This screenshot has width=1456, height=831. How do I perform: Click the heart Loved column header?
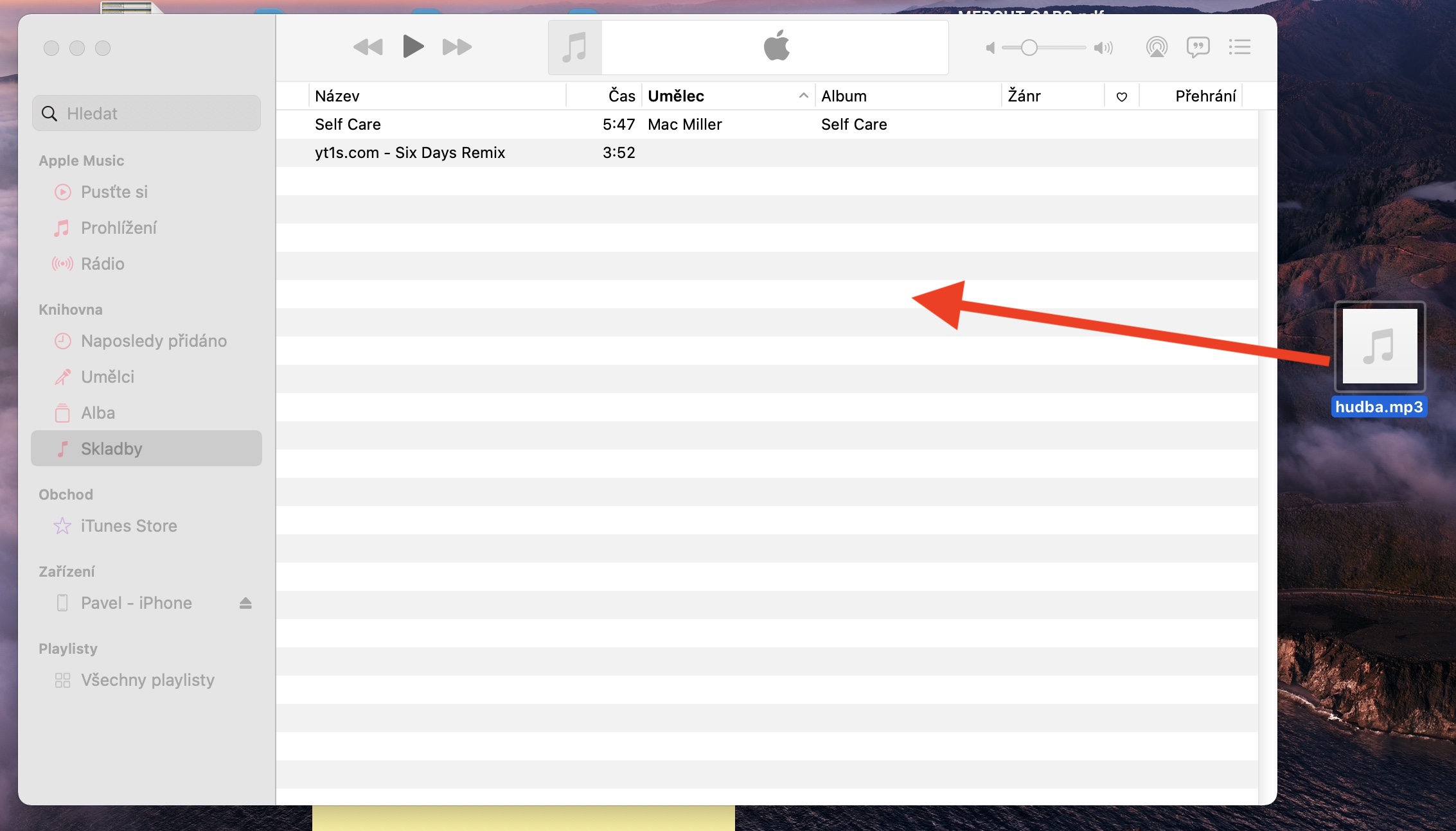click(x=1121, y=96)
